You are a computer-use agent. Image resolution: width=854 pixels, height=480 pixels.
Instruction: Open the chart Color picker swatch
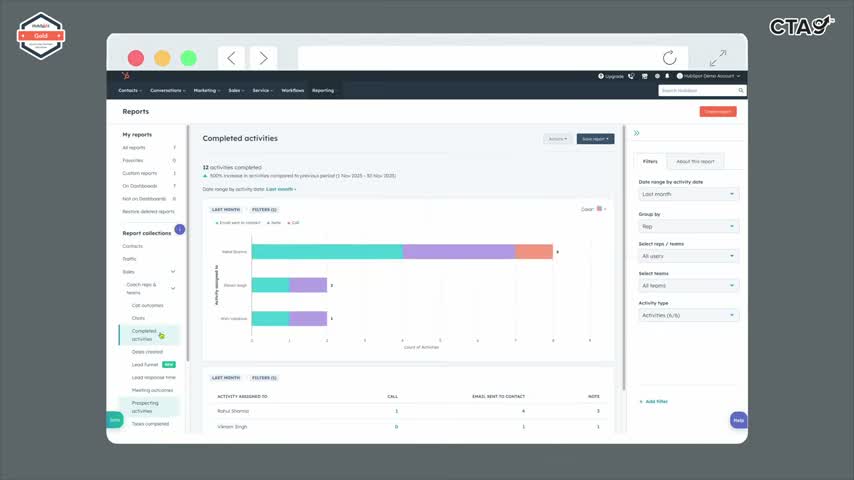click(600, 209)
